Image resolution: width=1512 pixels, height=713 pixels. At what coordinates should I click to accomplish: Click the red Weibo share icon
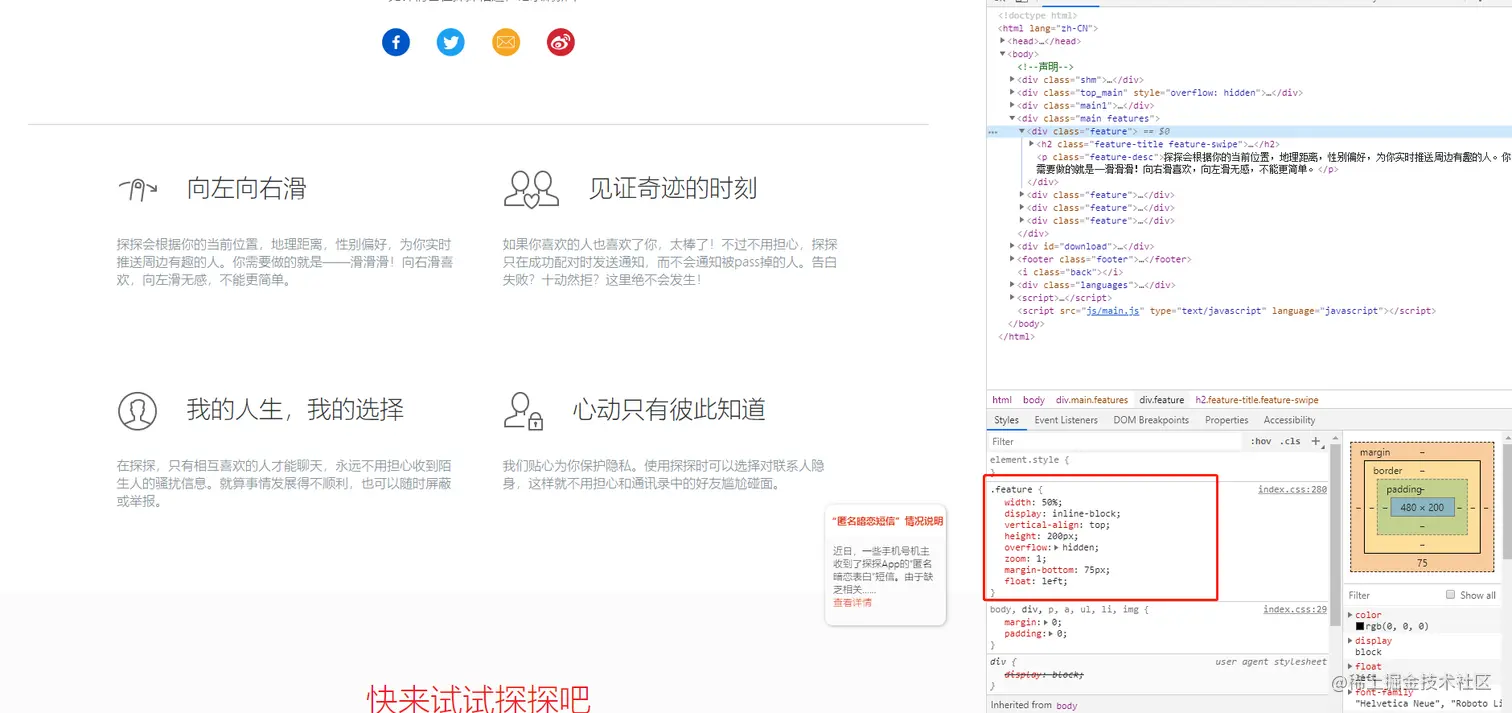tap(561, 42)
